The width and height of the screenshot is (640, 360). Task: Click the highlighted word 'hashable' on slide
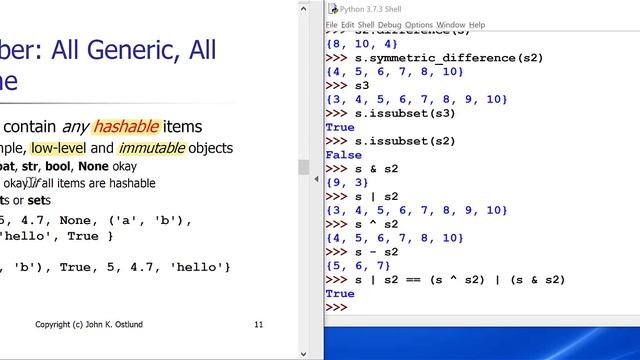pos(126,127)
